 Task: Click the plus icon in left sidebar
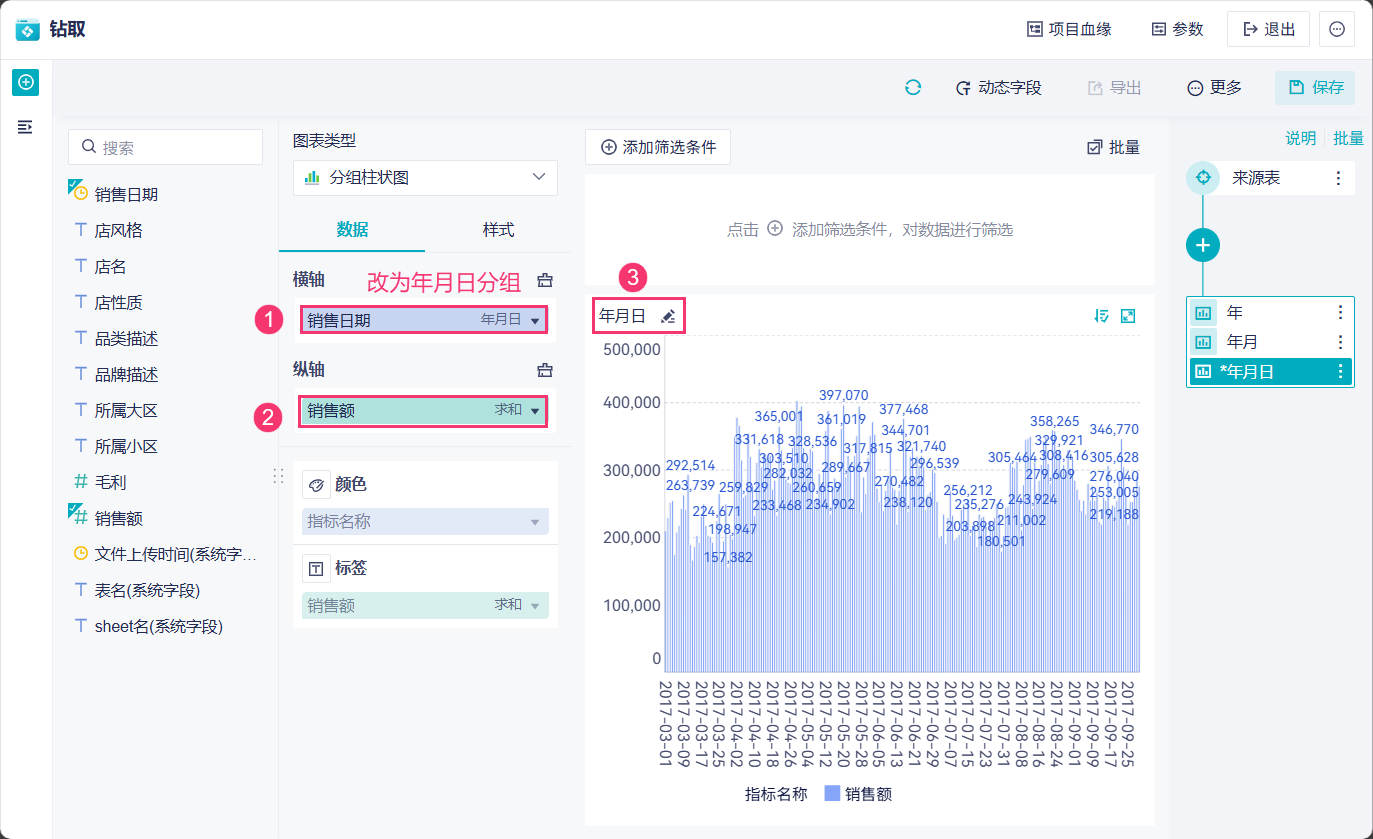(x=26, y=82)
